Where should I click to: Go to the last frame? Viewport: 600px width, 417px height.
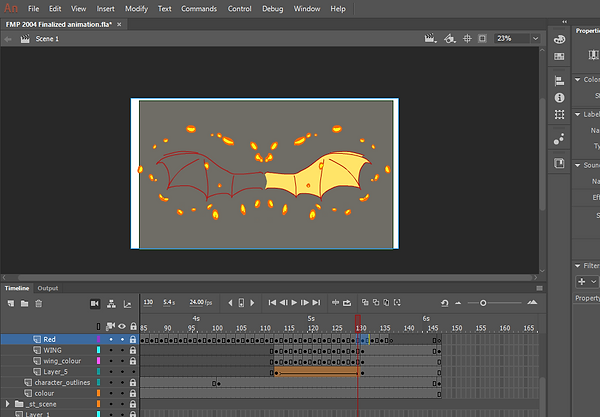click(316, 303)
